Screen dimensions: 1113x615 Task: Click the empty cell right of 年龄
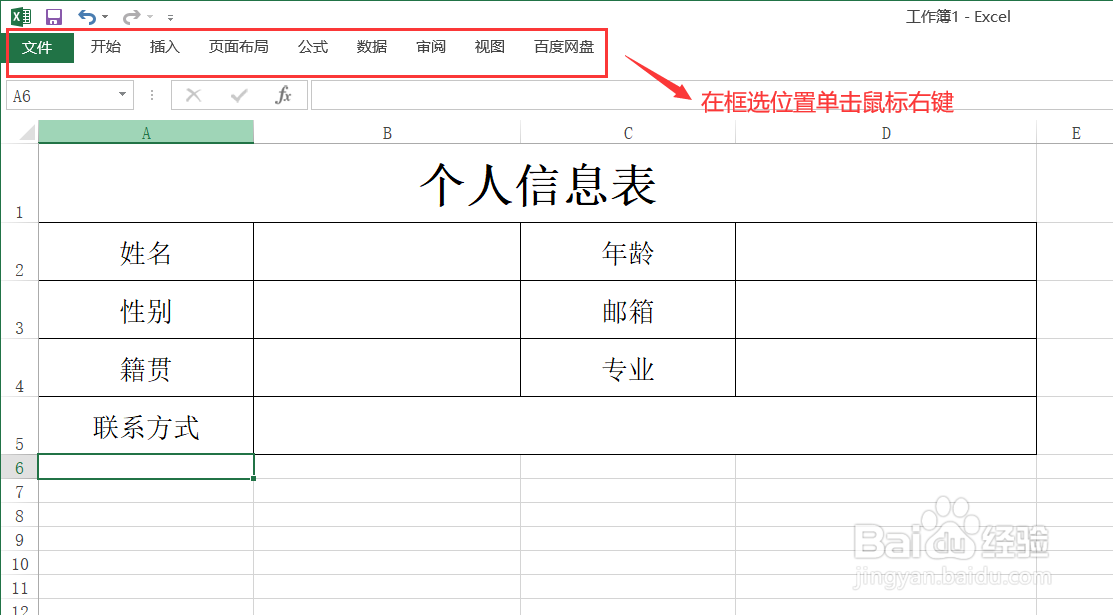(x=886, y=251)
